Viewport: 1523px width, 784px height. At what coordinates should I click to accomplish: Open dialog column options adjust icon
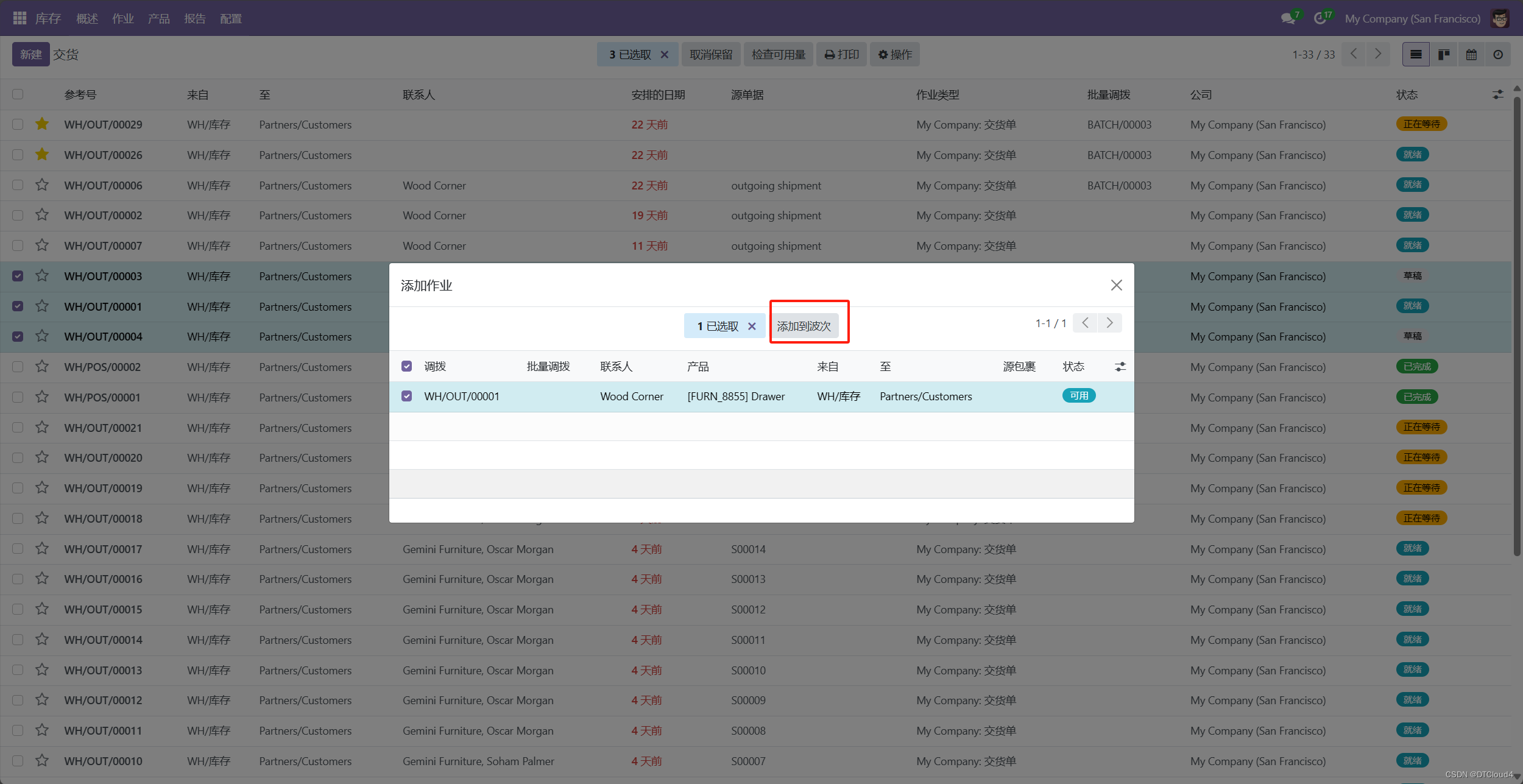click(1120, 367)
